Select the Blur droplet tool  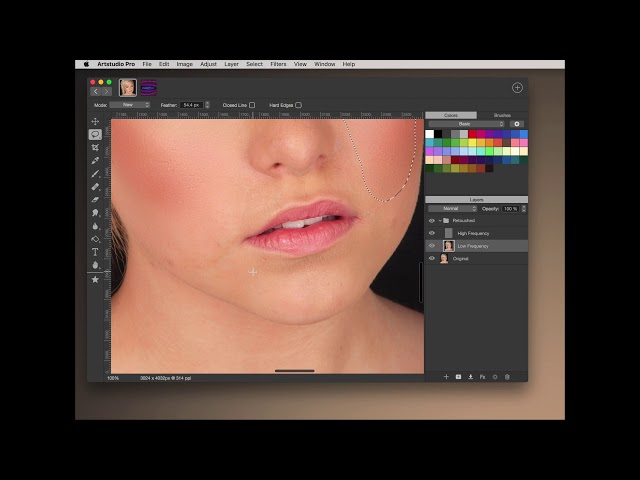tap(95, 226)
